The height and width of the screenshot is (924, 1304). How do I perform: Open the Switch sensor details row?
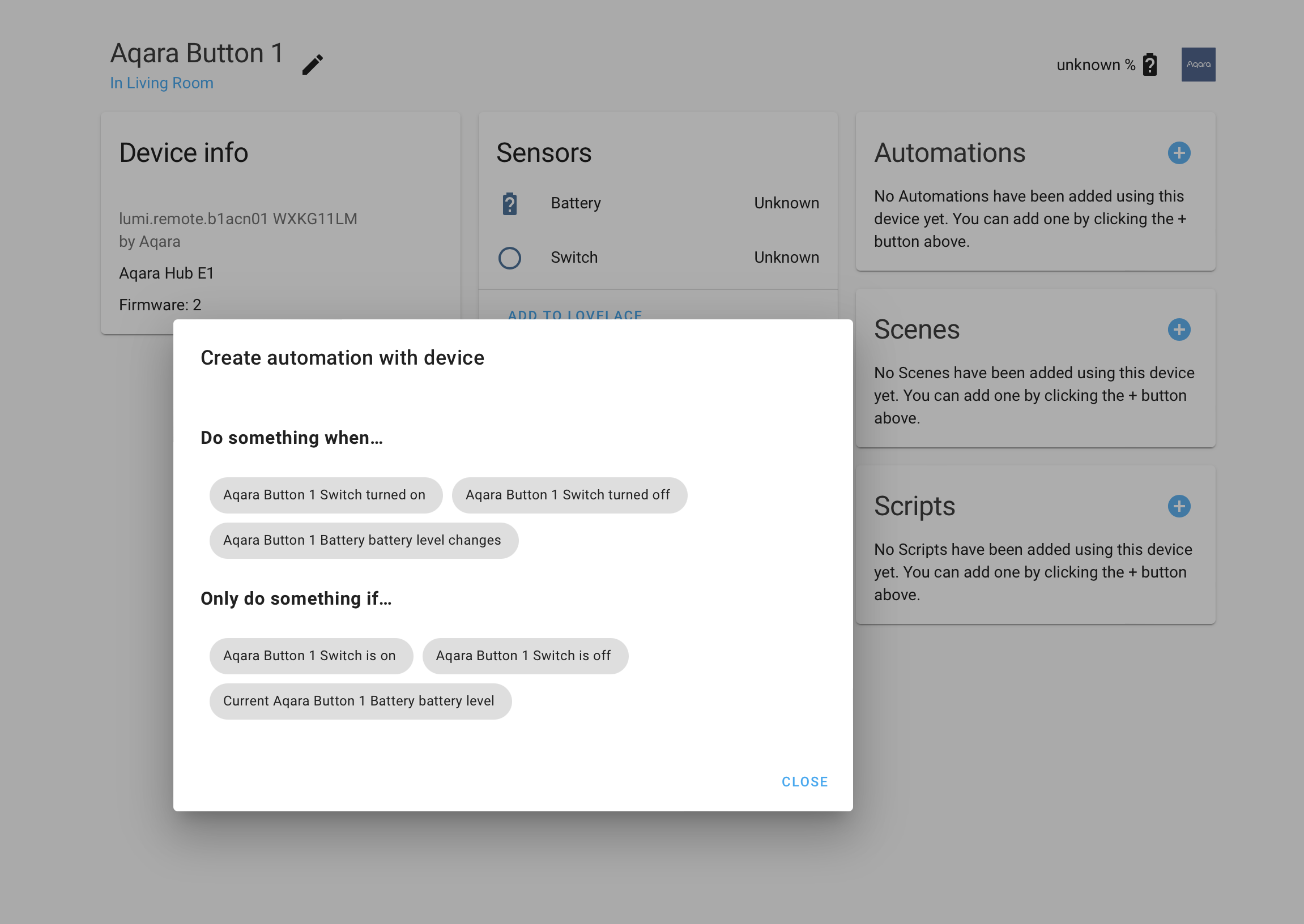[x=574, y=257]
